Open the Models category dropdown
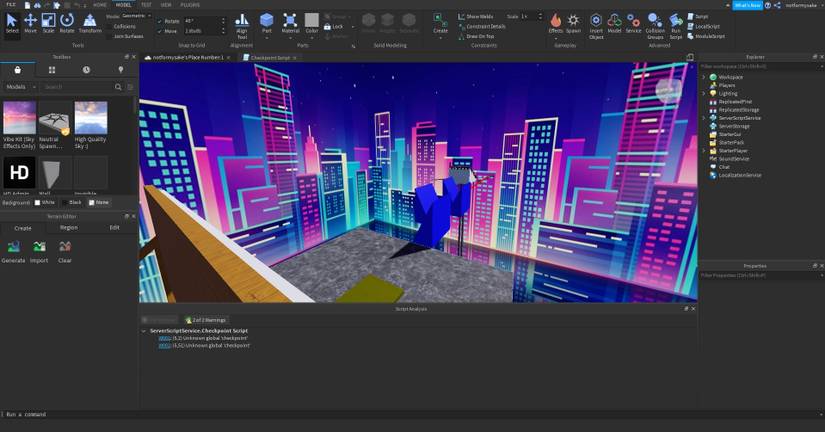 coord(20,87)
